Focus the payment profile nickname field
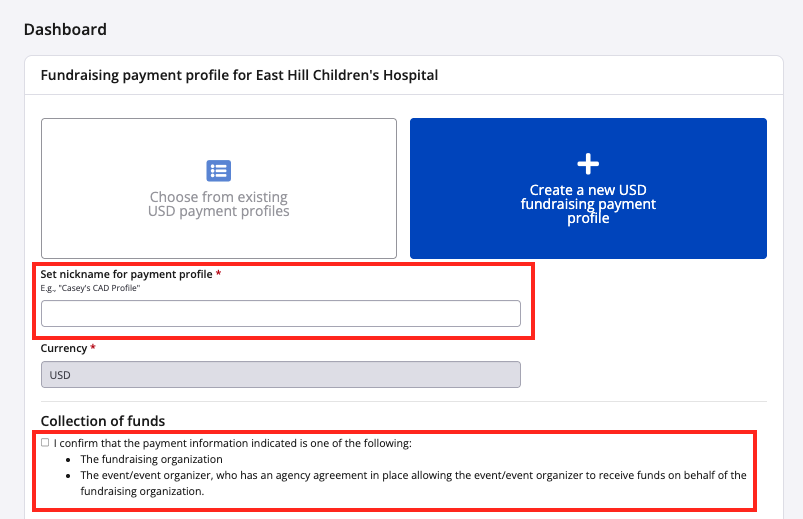This screenshot has height=519, width=803. click(x=280, y=313)
